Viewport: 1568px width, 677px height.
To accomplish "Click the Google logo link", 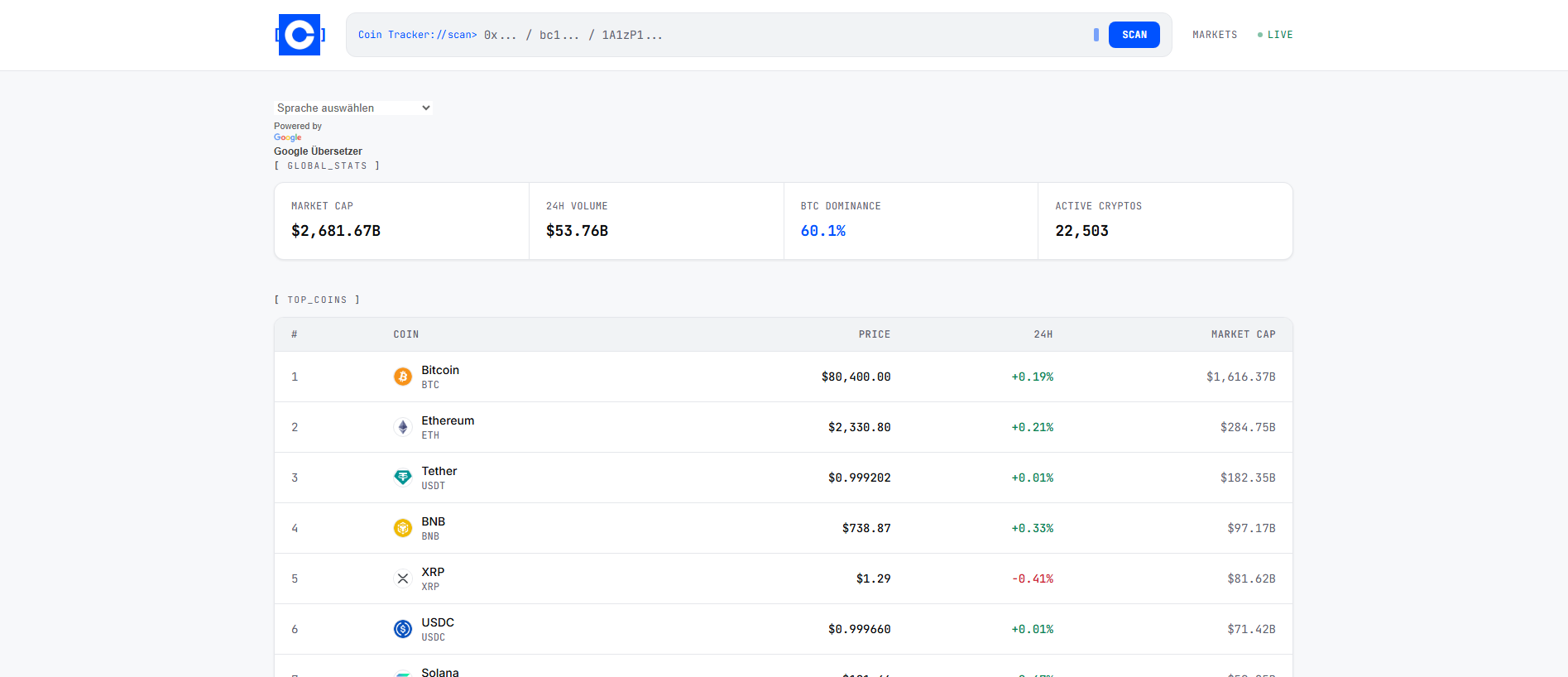I will tap(288, 137).
